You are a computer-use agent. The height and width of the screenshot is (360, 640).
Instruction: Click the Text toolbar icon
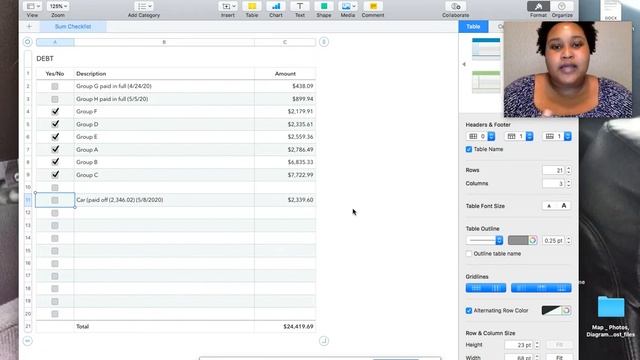coord(300,6)
